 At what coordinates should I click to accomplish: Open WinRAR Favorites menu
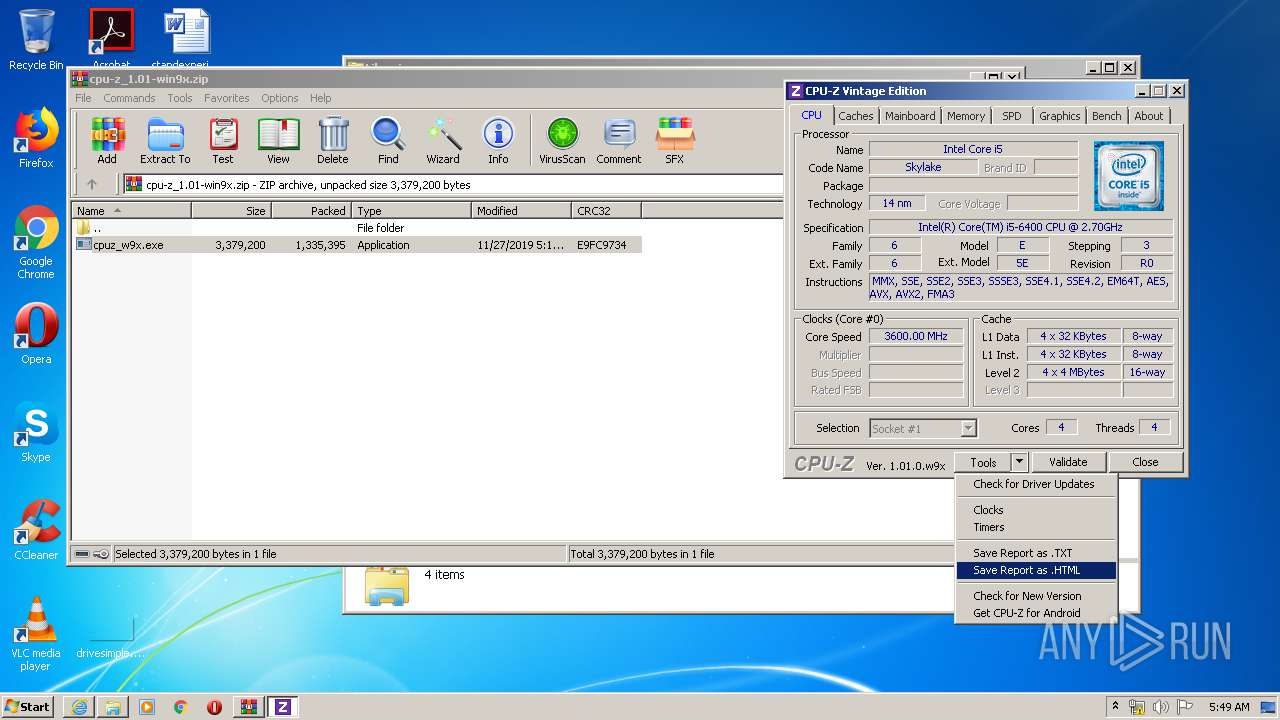pos(227,98)
